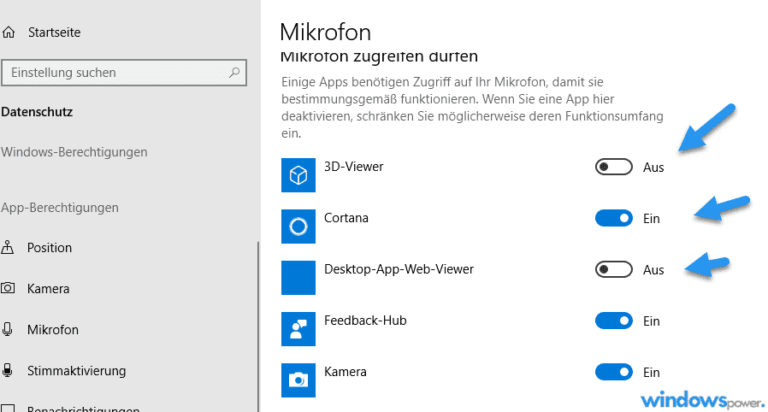Click the Cortana app name

tap(346, 218)
